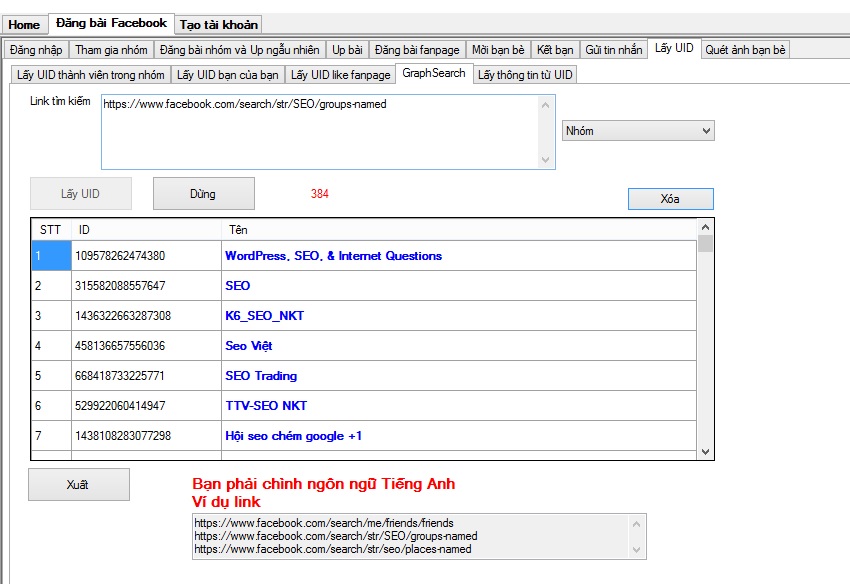Select ID 315582088557647 cell
850x584 pixels.
click(x=146, y=286)
